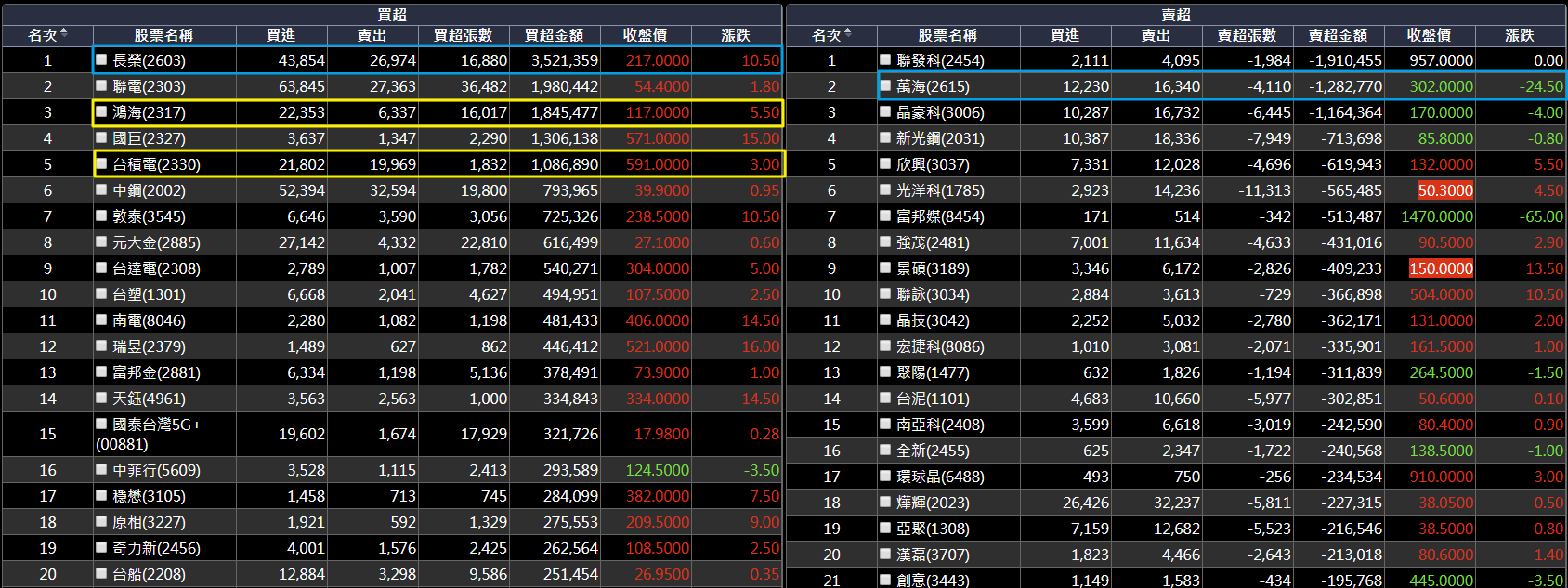Click the 賣超張數 column header
This screenshot has width=1568, height=588.
(1247, 35)
